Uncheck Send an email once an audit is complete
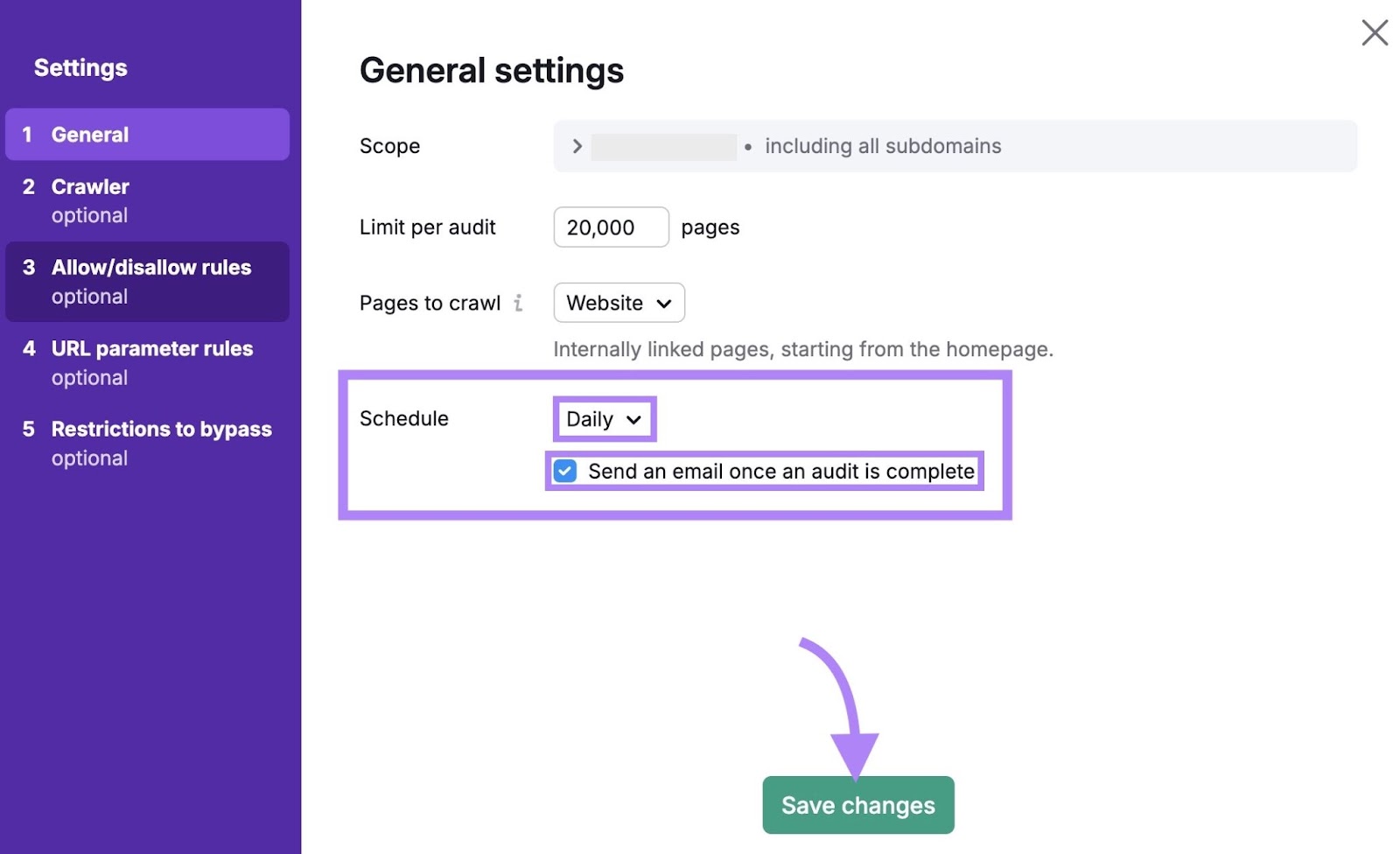The width and height of the screenshot is (1400, 854). [565, 471]
